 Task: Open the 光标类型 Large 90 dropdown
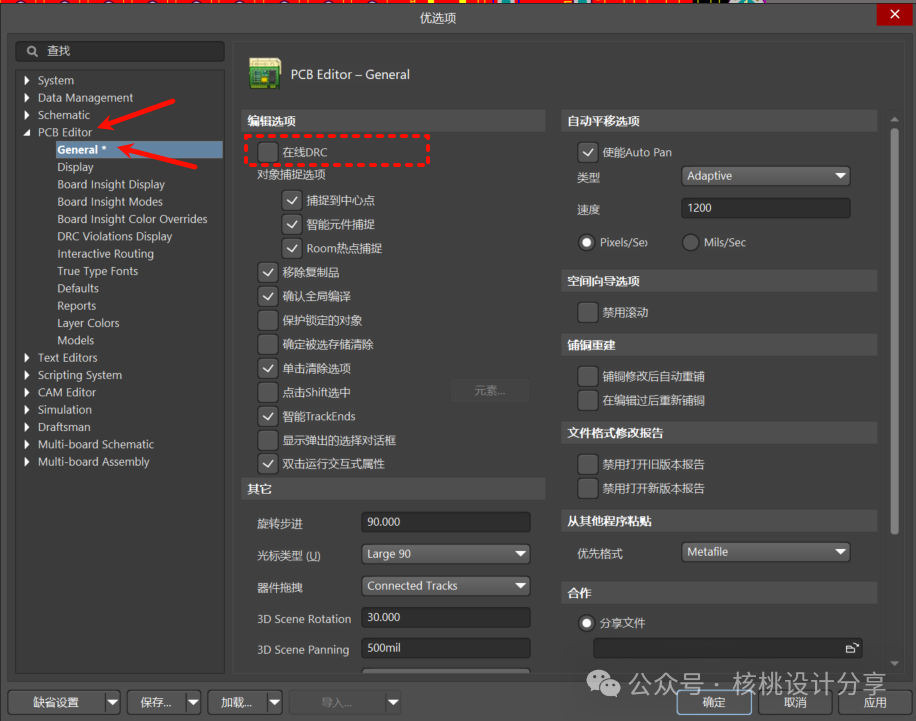(x=446, y=554)
